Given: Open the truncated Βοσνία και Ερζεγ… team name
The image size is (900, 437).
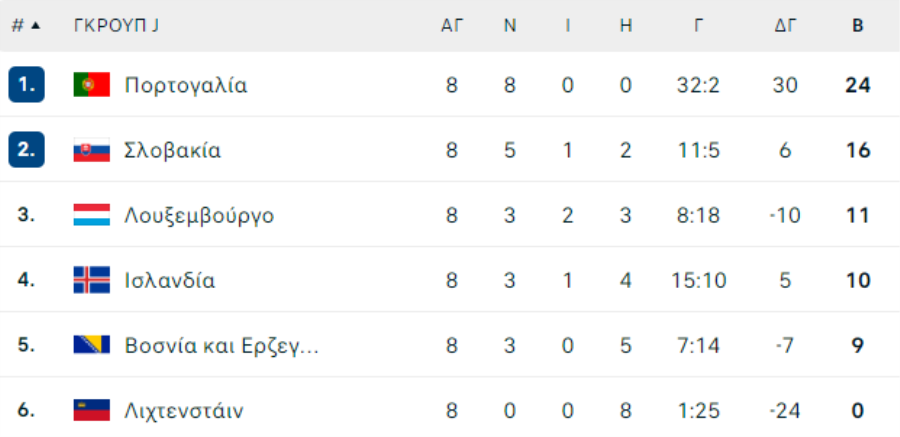Looking at the screenshot, I should click(x=222, y=346).
